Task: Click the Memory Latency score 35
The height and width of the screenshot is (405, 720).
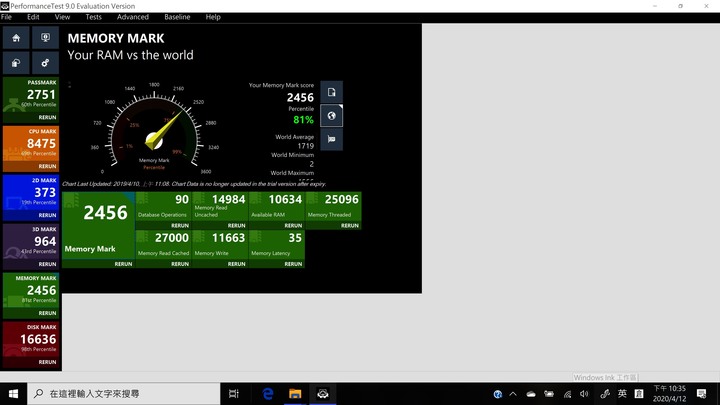Action: click(x=295, y=238)
